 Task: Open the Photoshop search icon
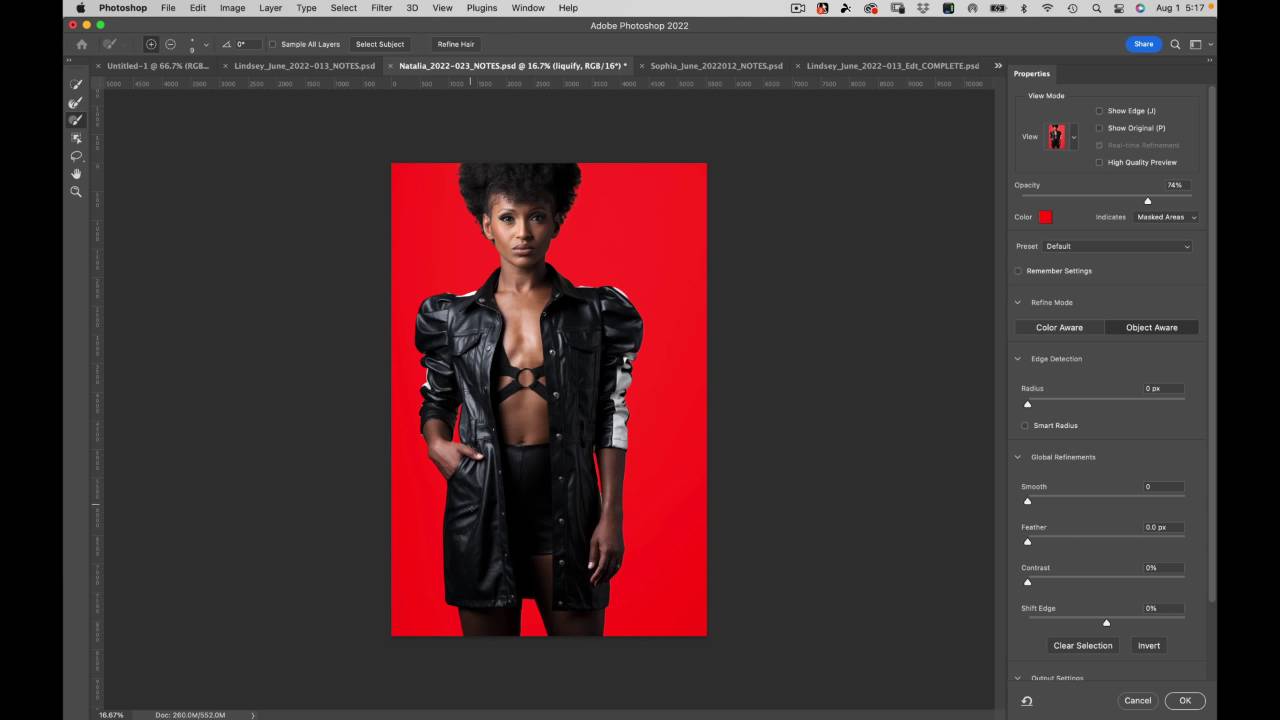coord(1176,44)
